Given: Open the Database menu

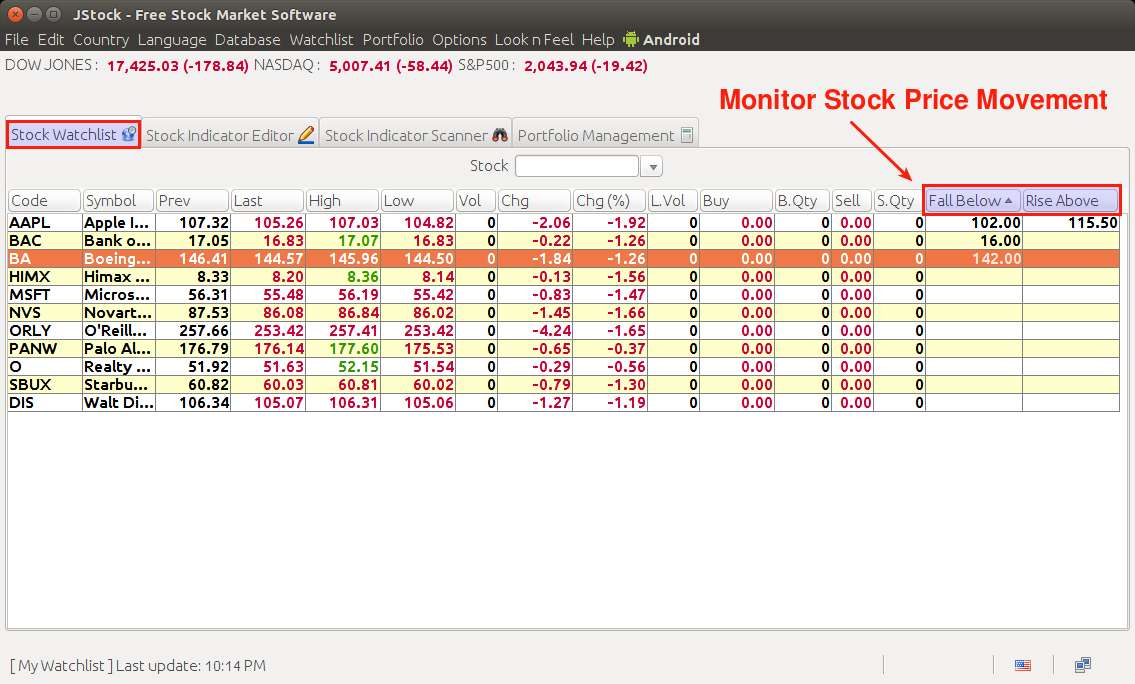Looking at the screenshot, I should 248,40.
